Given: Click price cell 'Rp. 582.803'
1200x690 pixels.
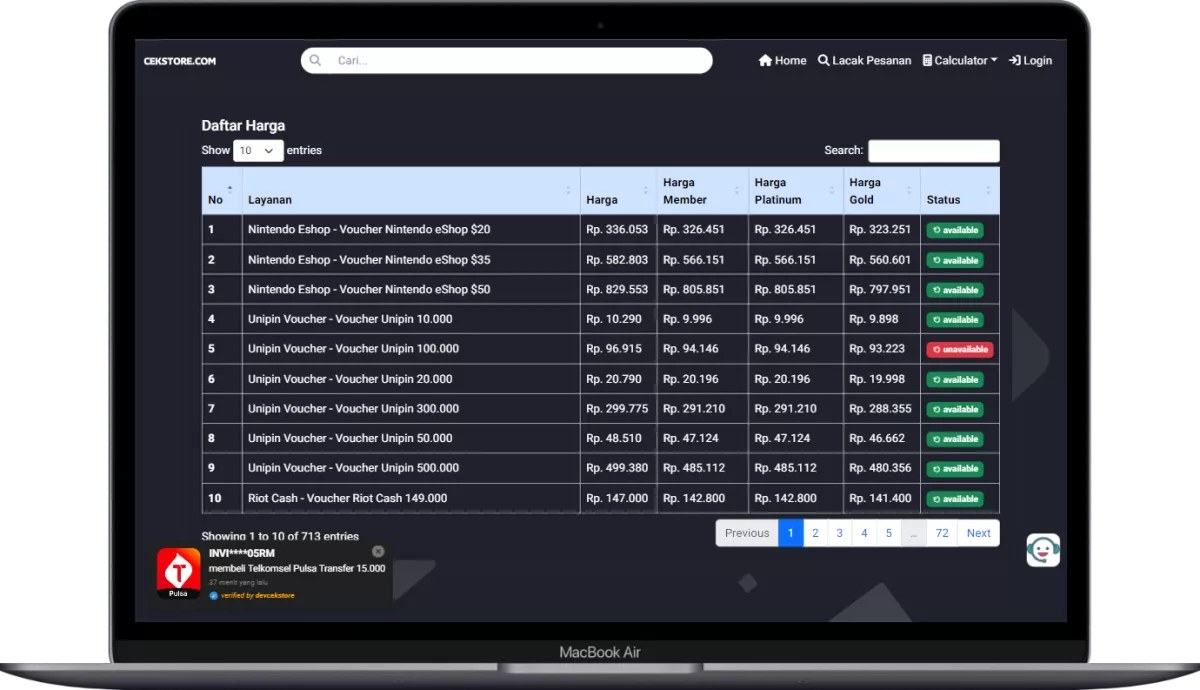Looking at the screenshot, I should (x=617, y=259).
